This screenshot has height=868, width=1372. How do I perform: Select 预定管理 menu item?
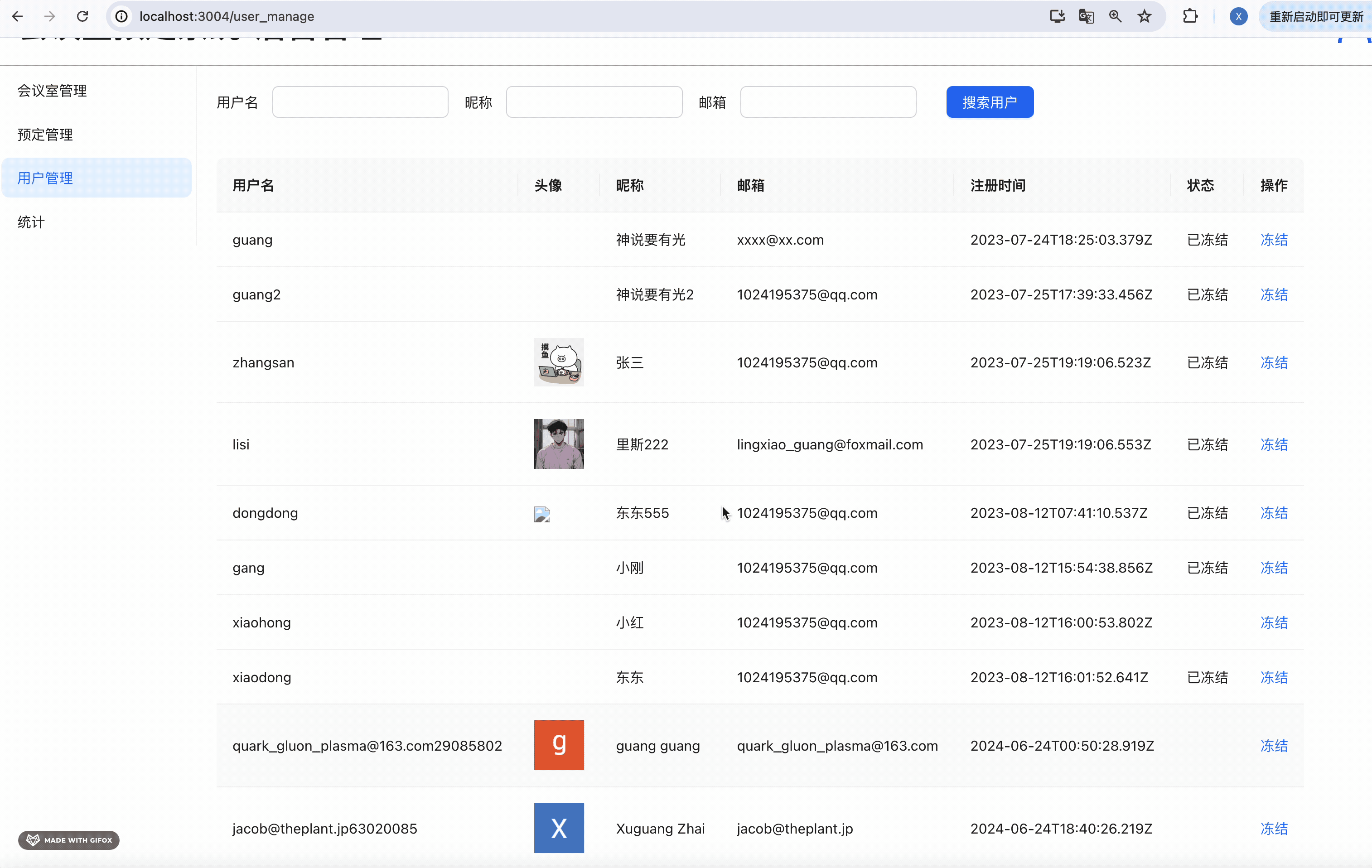[45, 135]
